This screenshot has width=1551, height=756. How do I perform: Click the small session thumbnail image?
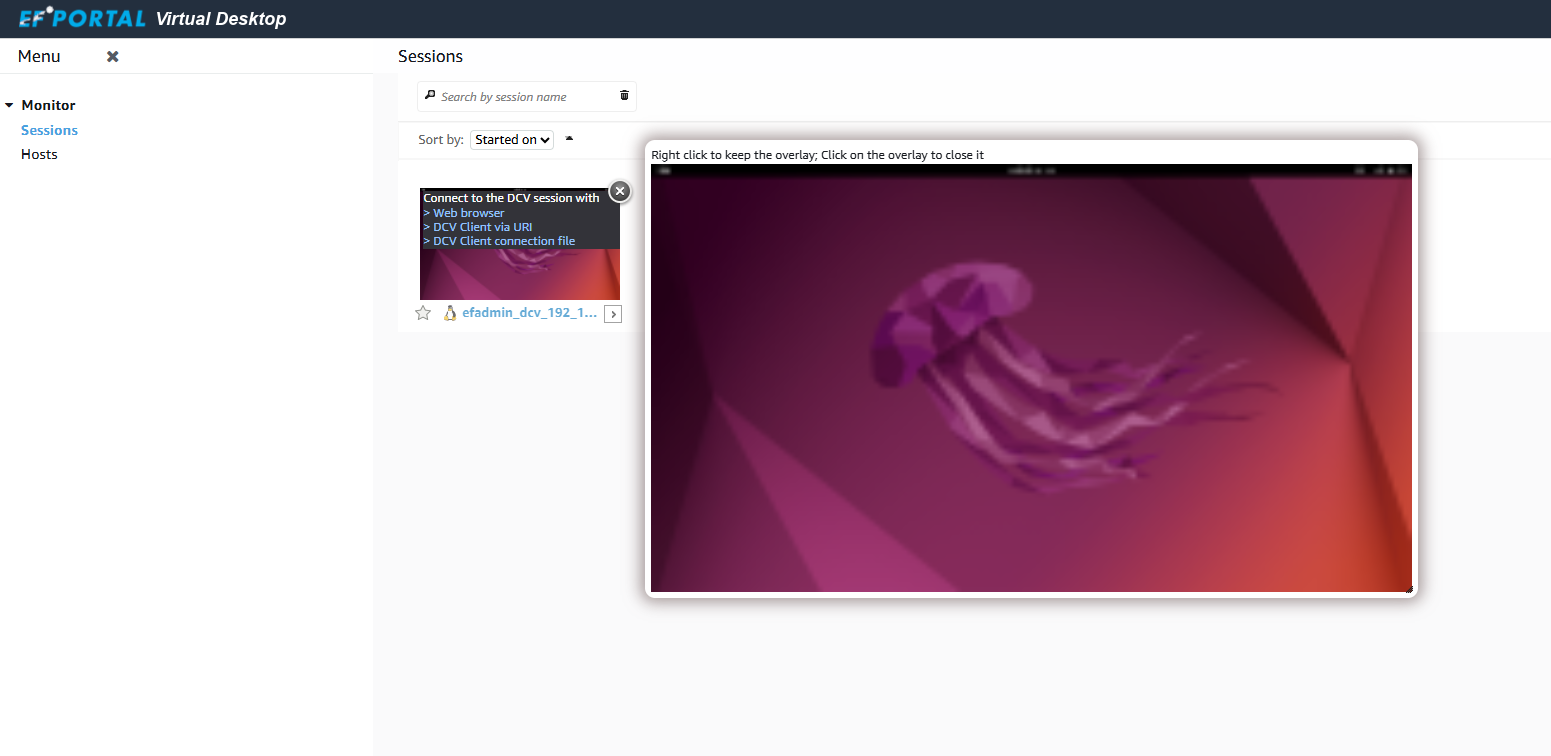(519, 275)
